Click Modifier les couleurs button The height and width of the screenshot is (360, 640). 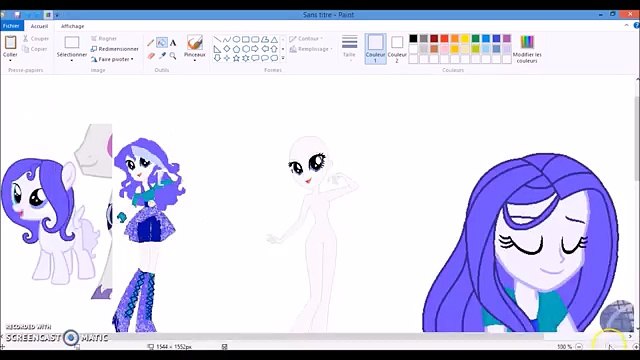coord(527,49)
